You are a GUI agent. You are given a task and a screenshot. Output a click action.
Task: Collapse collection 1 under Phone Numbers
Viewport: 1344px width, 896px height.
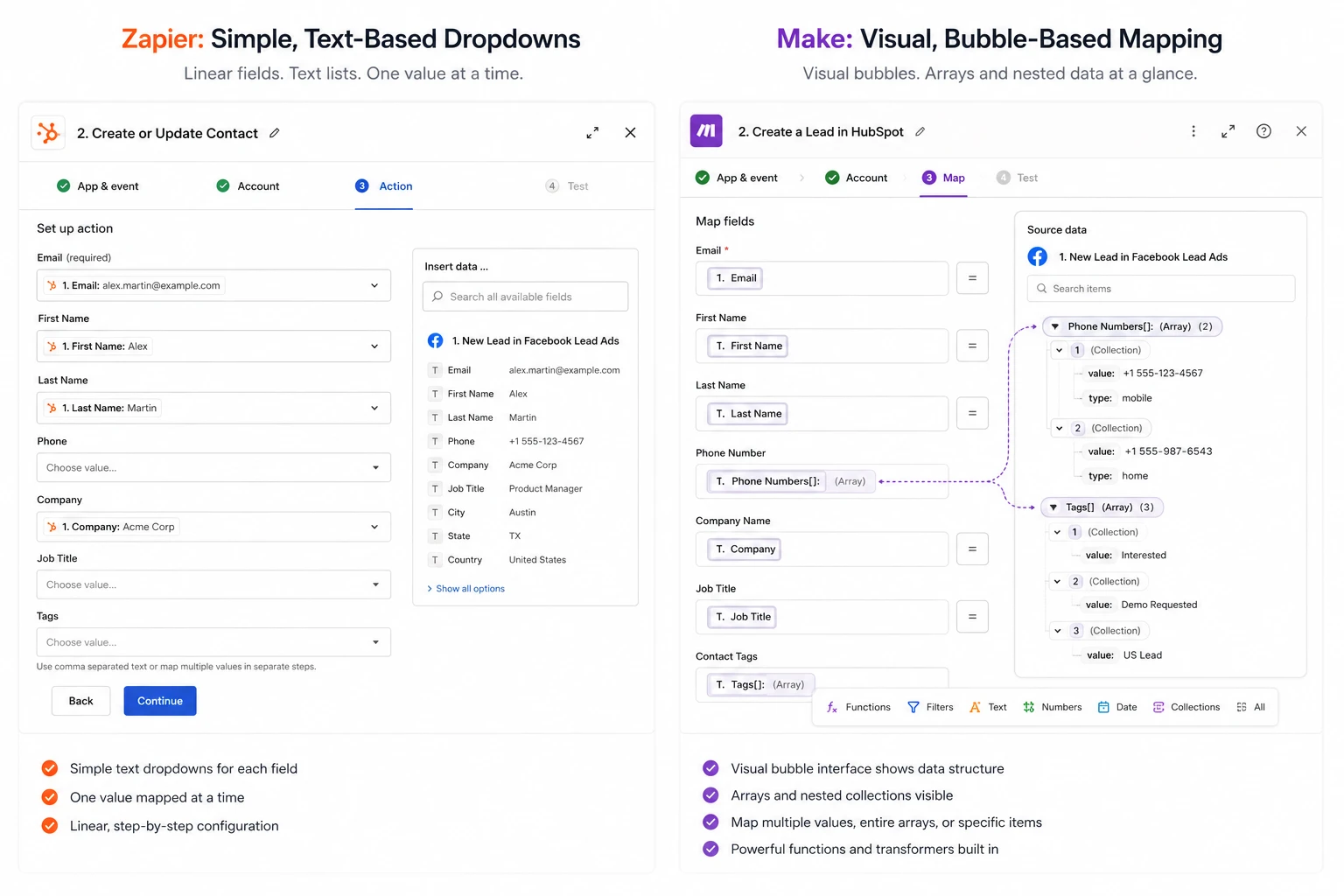tap(1060, 350)
